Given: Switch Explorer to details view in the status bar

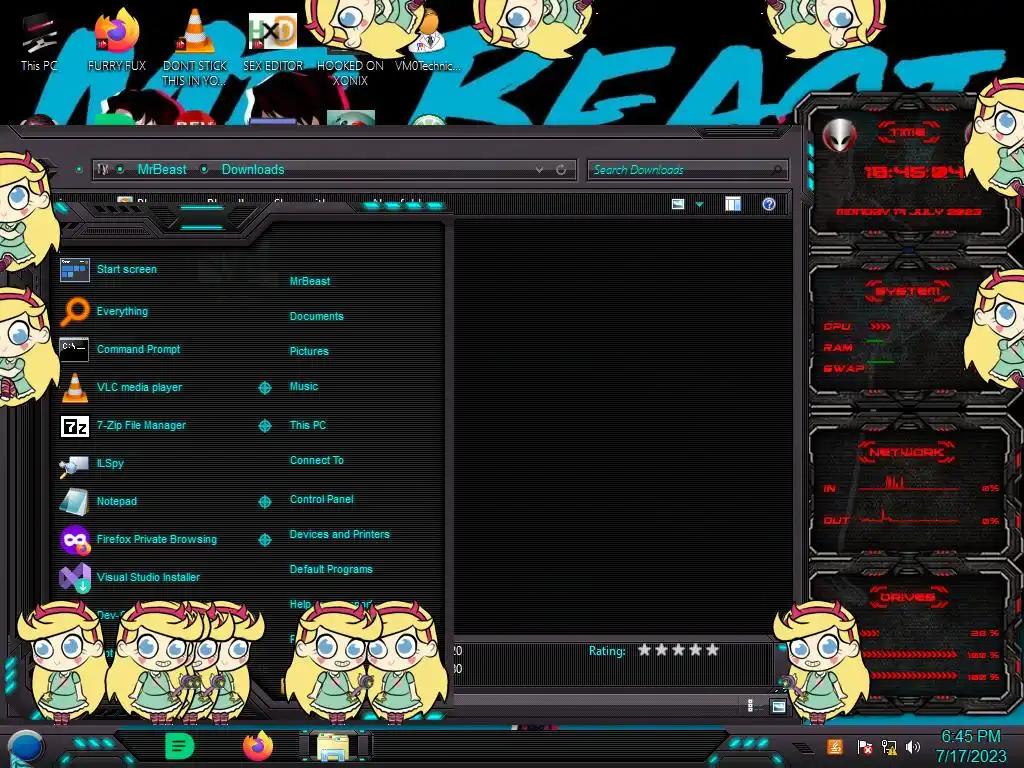Looking at the screenshot, I should point(750,706).
